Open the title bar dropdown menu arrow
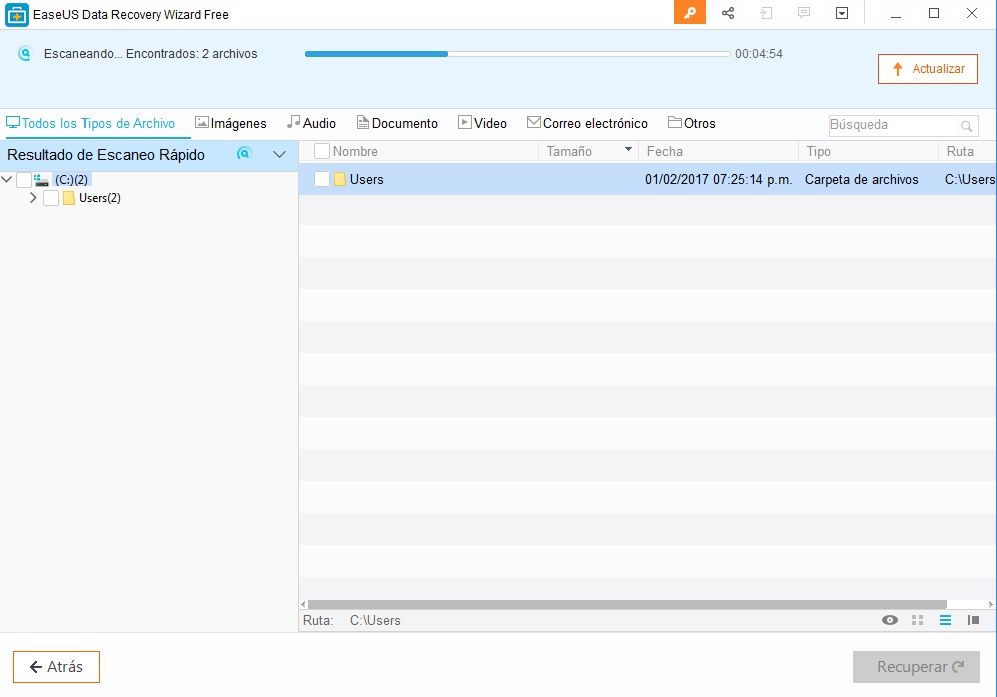 pos(842,14)
